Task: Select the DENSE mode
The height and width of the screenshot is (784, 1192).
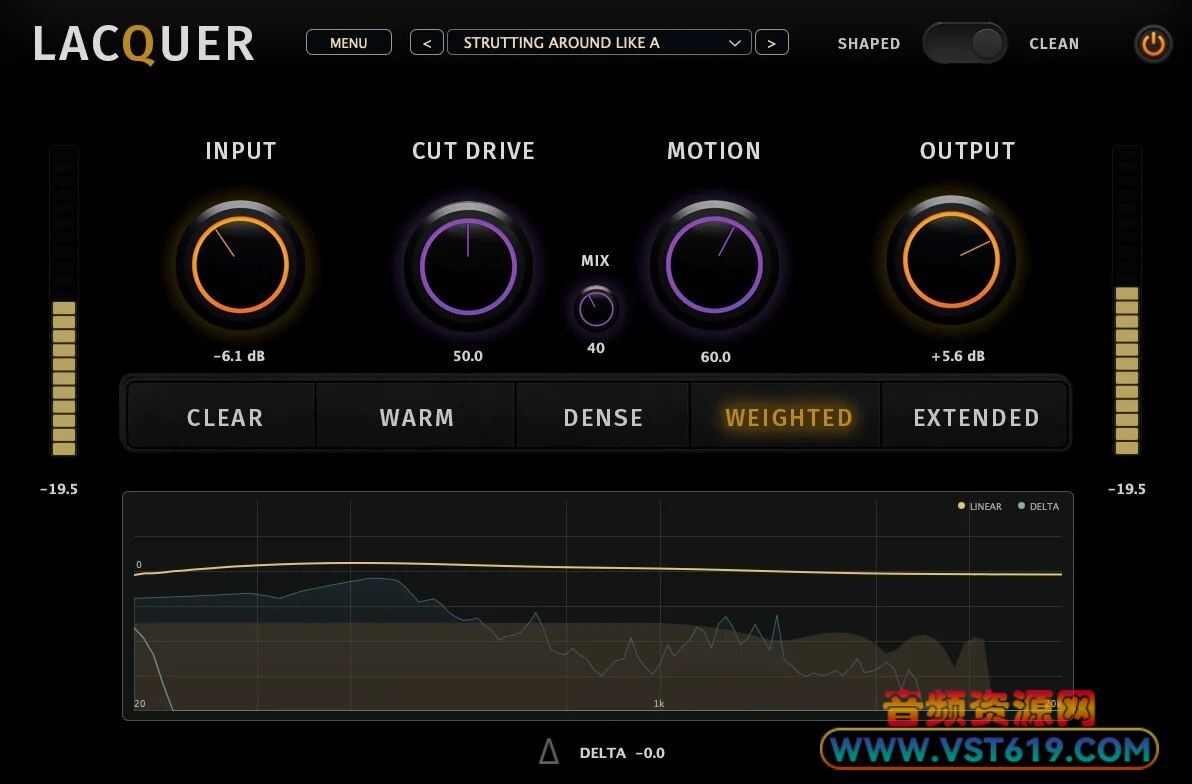Action: [x=603, y=415]
